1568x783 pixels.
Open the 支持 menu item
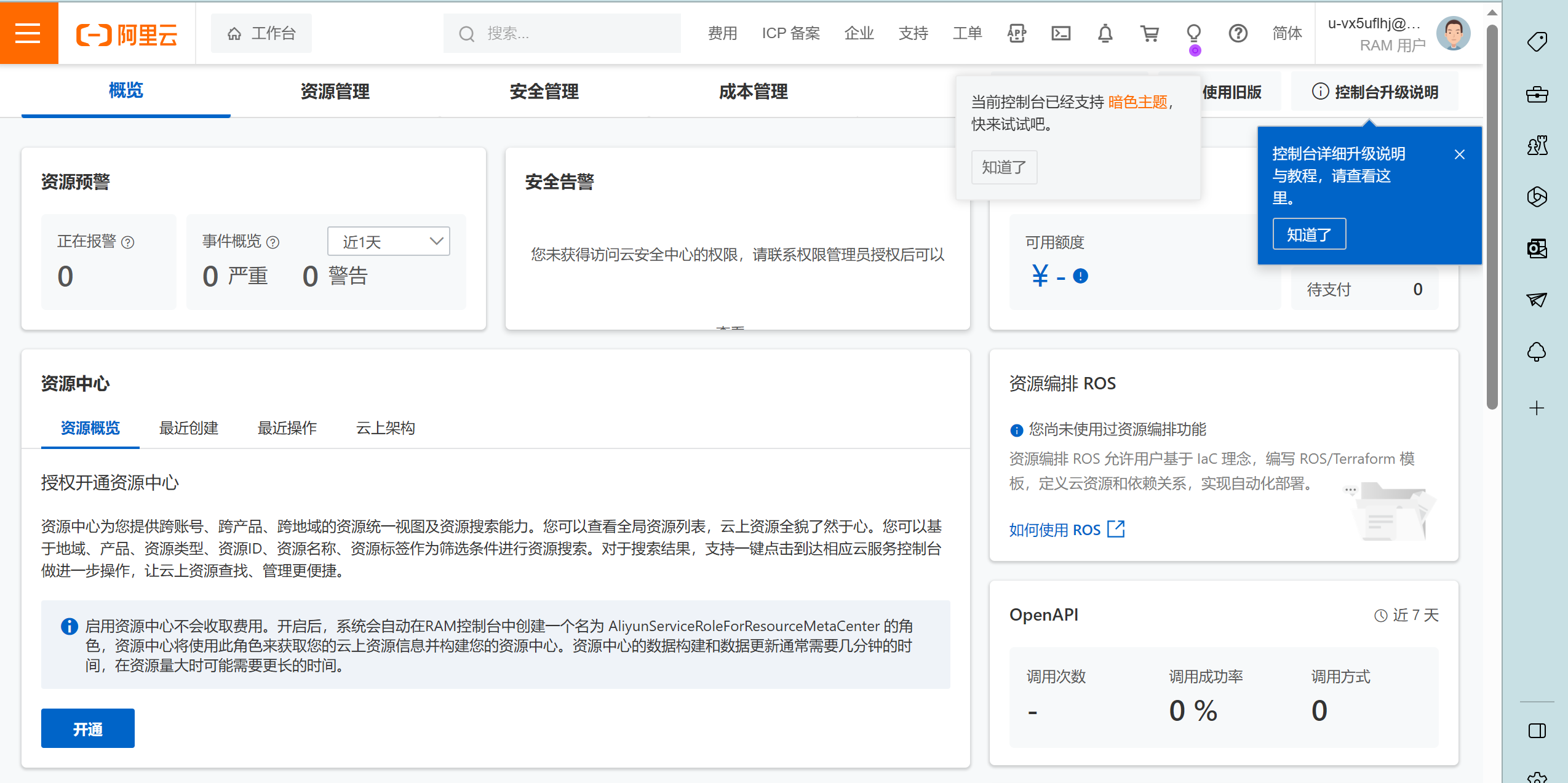913,33
